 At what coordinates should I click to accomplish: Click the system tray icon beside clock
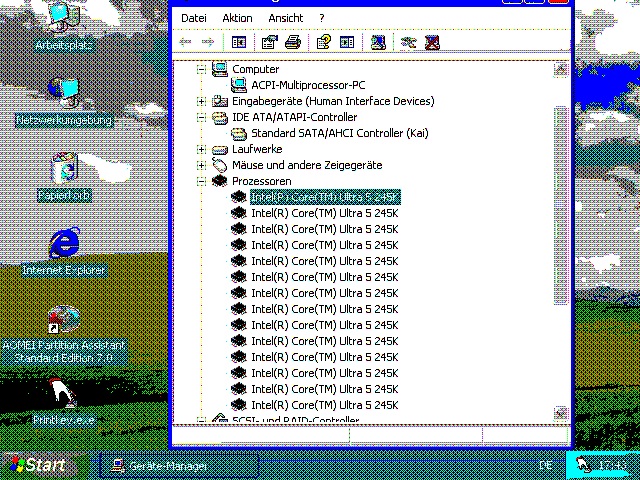click(584, 464)
